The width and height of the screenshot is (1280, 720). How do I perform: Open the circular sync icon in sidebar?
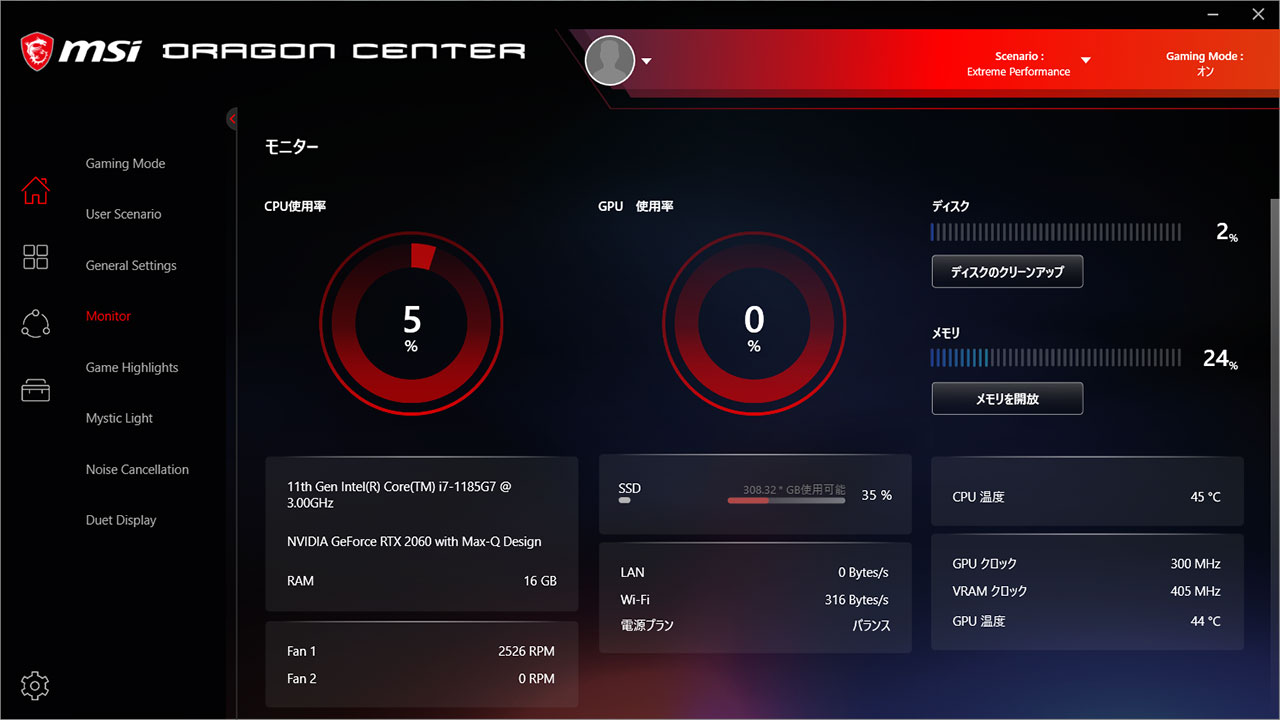coord(35,323)
